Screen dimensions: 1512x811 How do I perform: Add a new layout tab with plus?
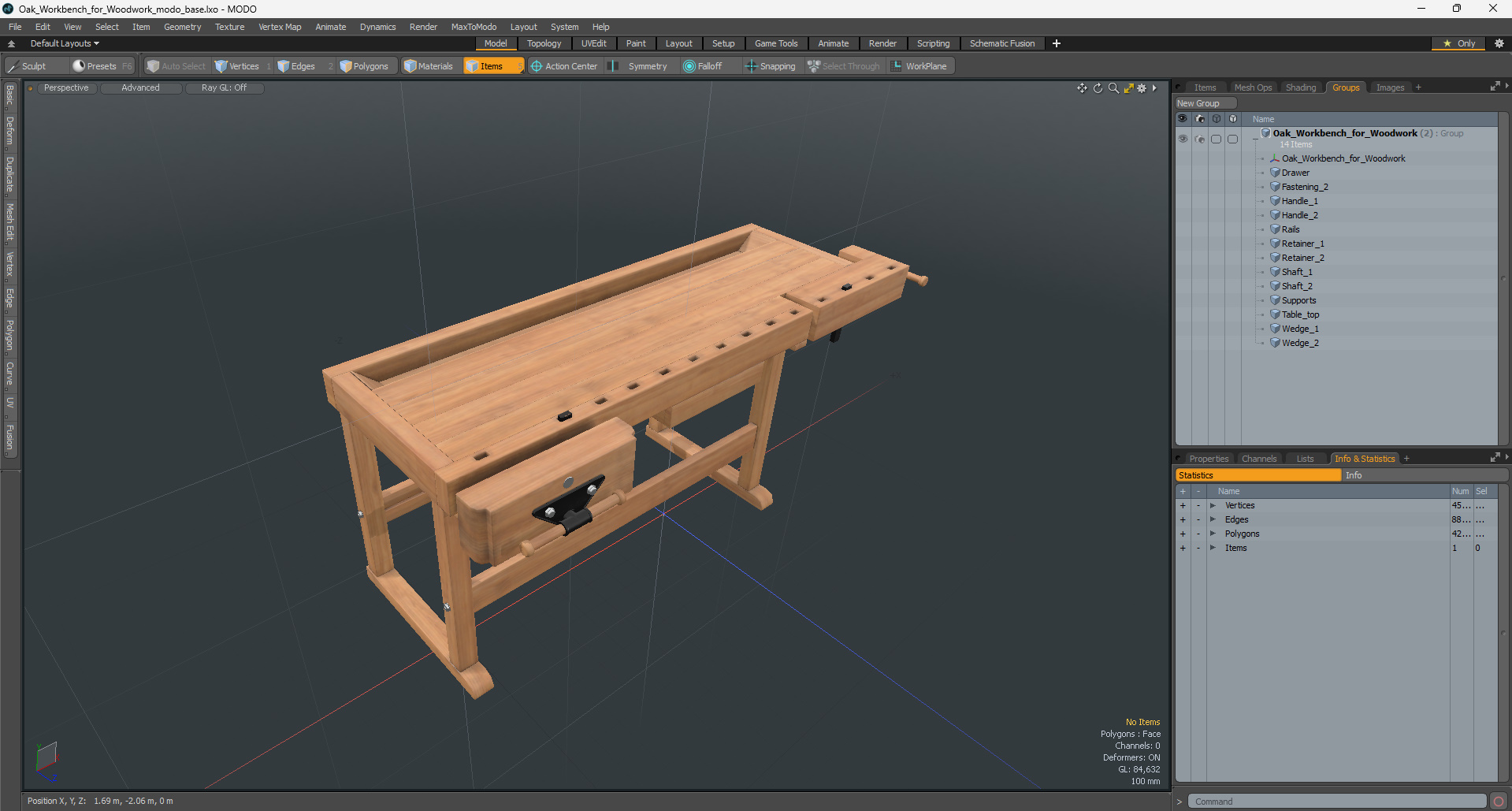point(1056,43)
